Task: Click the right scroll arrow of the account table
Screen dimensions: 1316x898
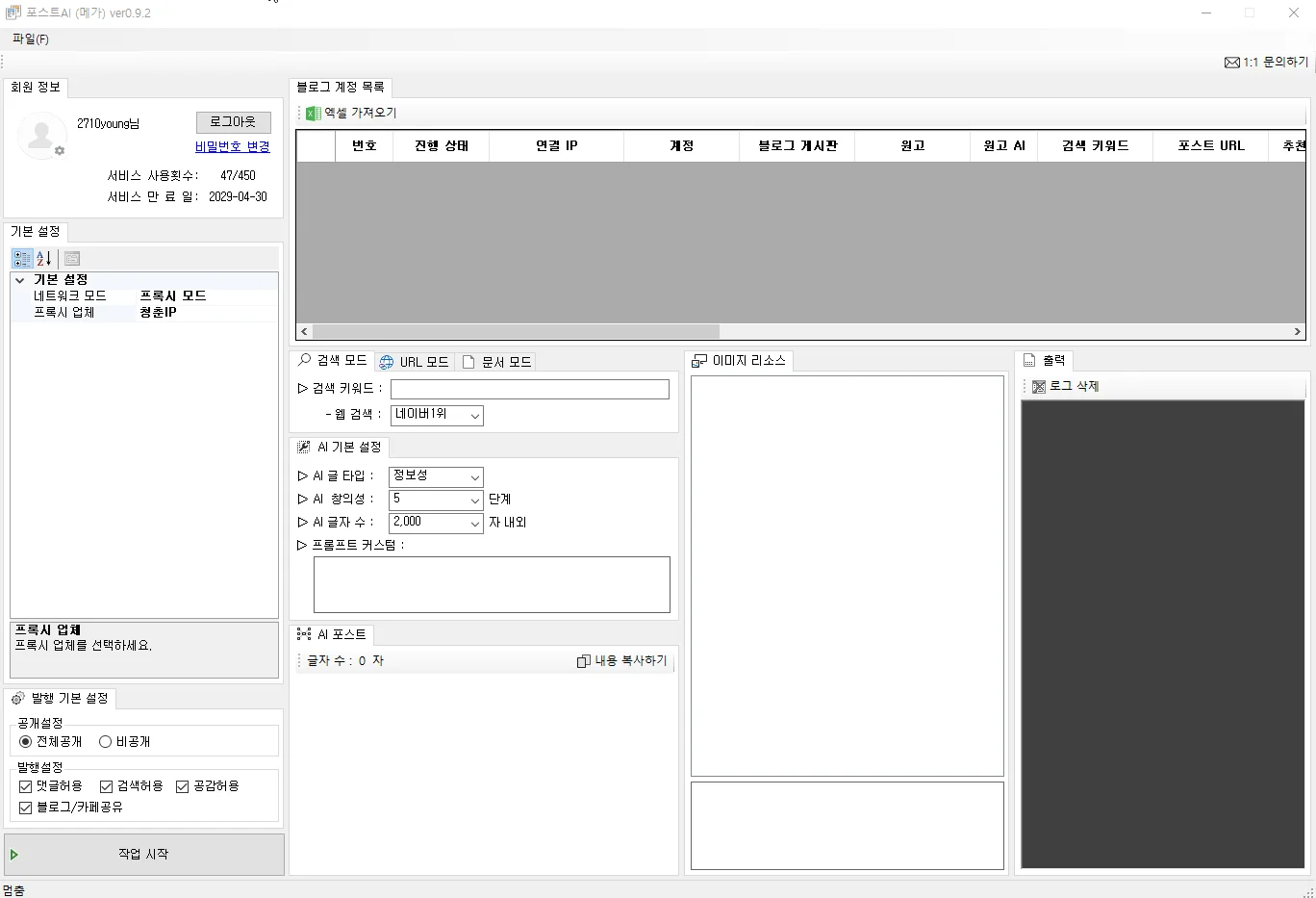Action: 1297,331
